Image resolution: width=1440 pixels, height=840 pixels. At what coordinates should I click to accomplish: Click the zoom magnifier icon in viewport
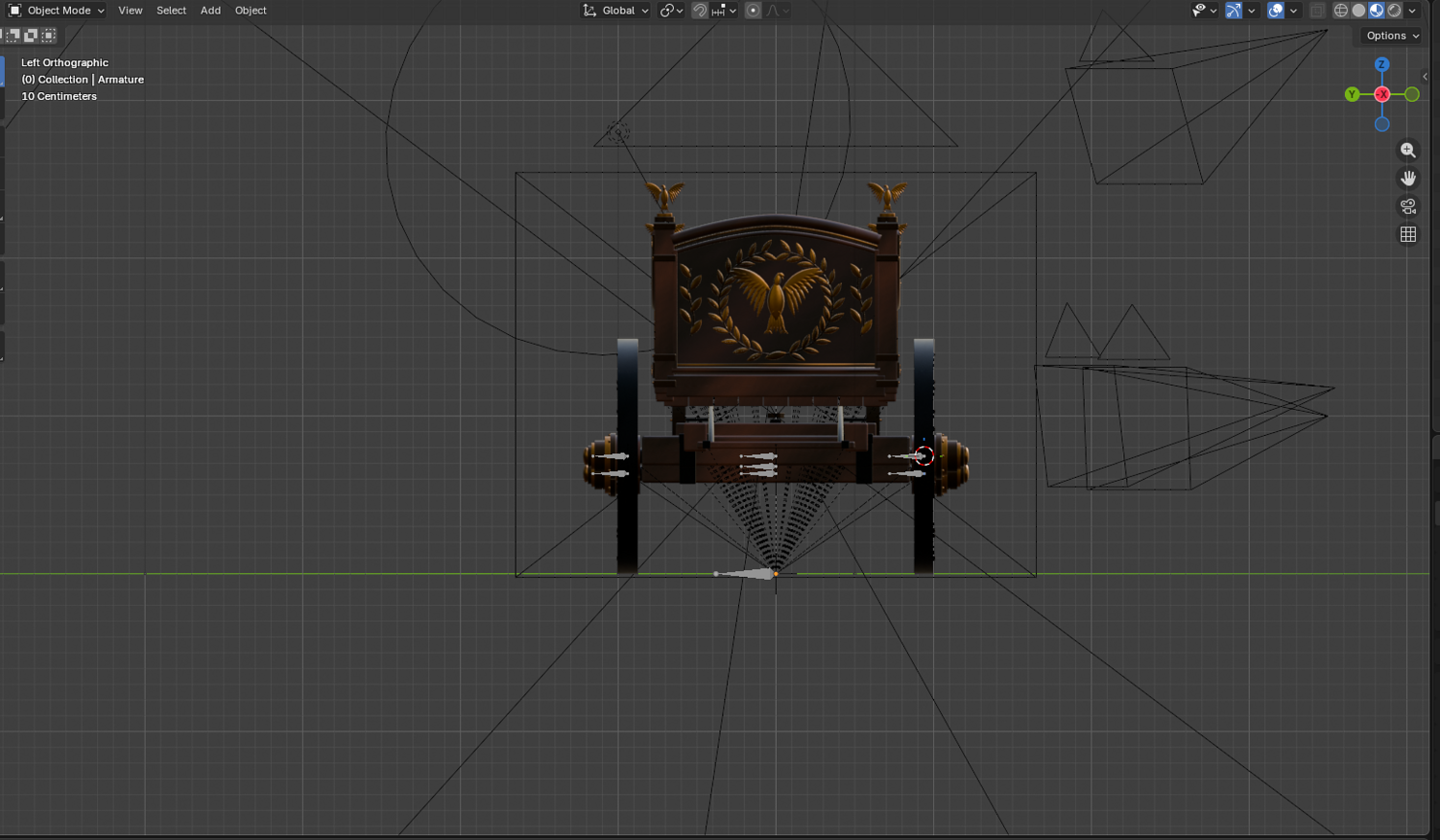[x=1408, y=151]
